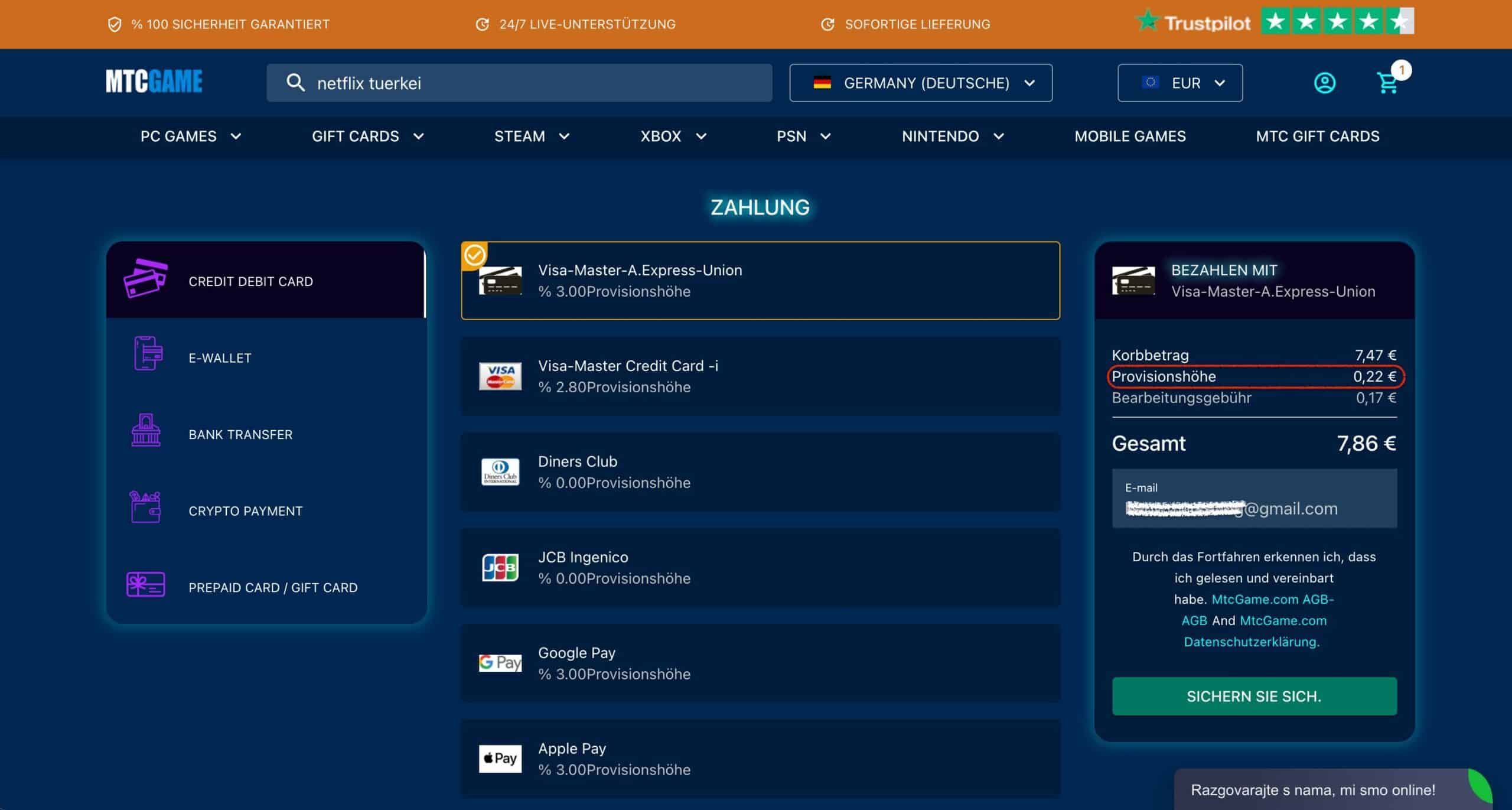Click the search field with netflix tuerkei
The width and height of the screenshot is (1512, 810).
tap(519, 83)
